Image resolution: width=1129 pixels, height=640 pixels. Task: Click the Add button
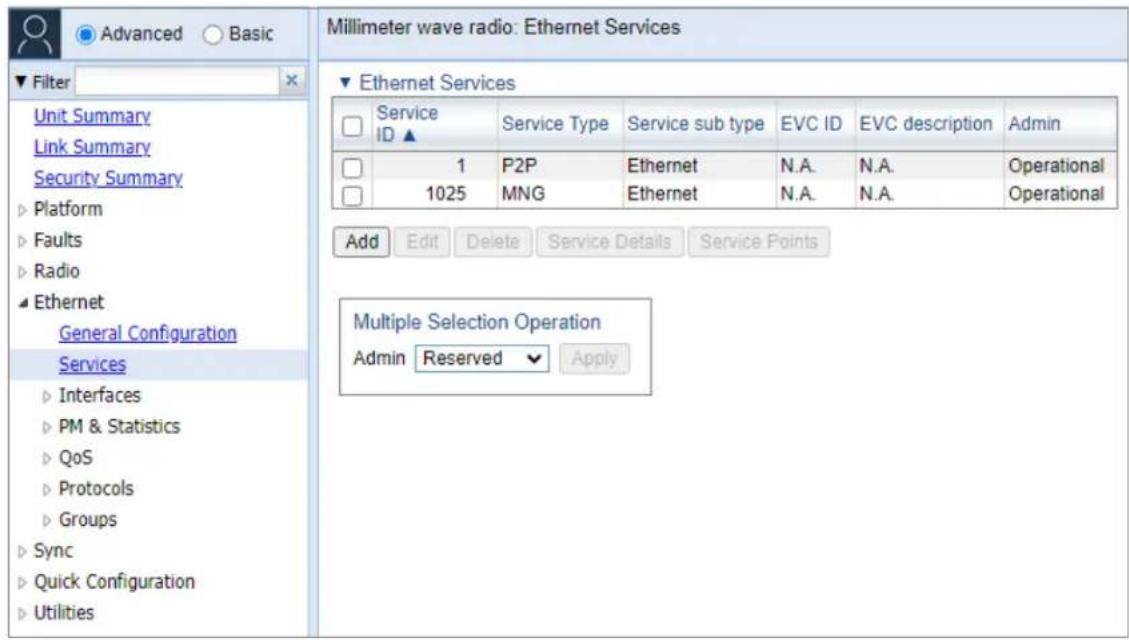pos(361,242)
